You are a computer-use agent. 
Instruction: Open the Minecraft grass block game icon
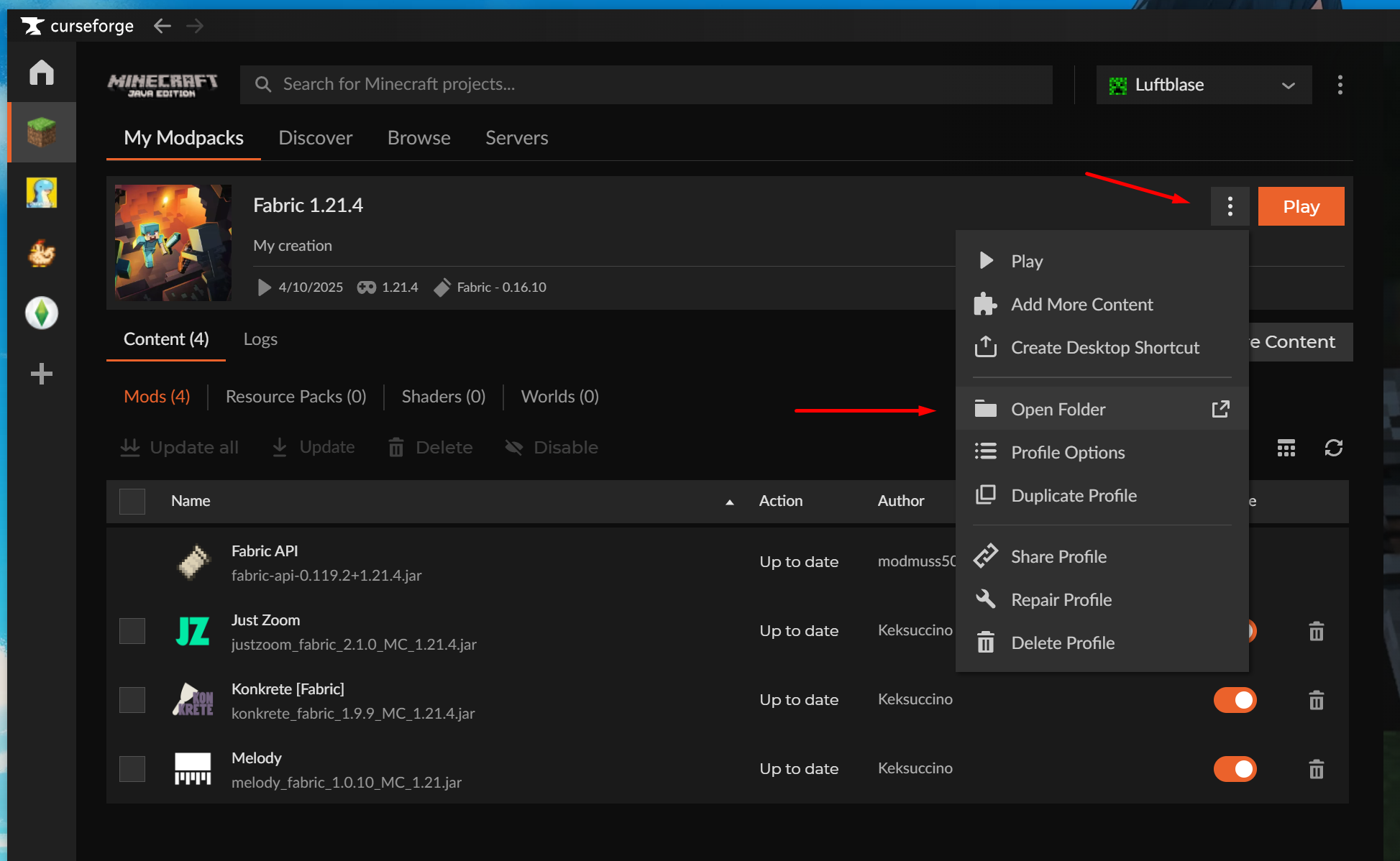tap(42, 132)
